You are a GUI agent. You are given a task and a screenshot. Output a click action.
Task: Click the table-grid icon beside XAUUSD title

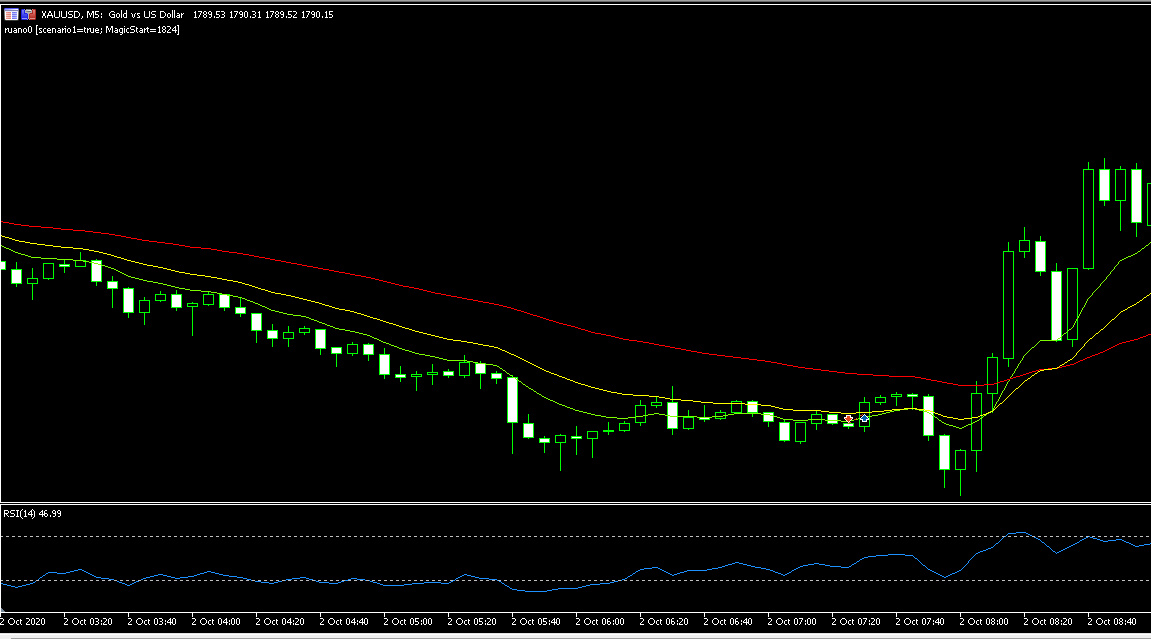12,14
